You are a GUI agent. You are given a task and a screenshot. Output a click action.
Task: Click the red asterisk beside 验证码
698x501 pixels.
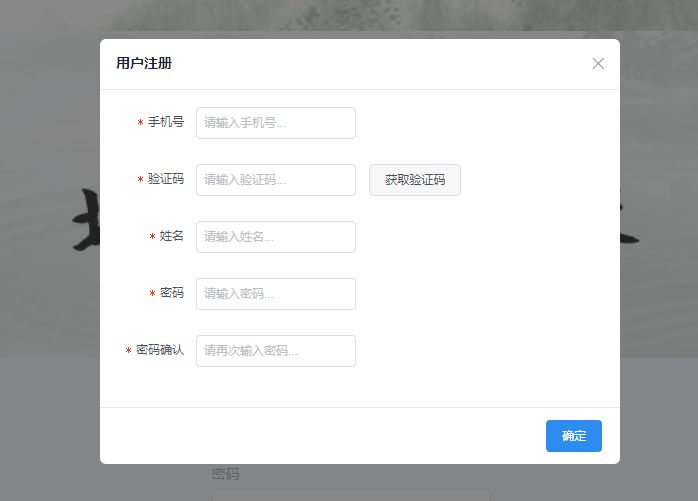pos(141,181)
